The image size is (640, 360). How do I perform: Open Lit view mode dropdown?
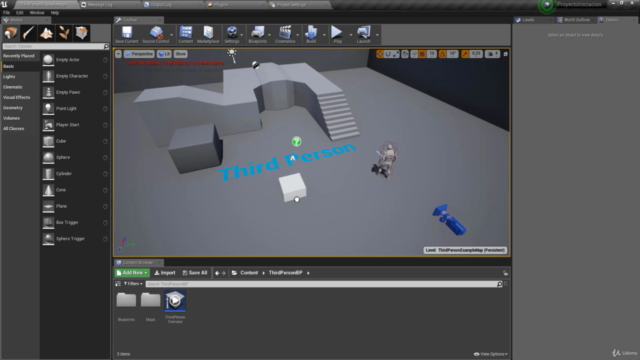[x=164, y=54]
